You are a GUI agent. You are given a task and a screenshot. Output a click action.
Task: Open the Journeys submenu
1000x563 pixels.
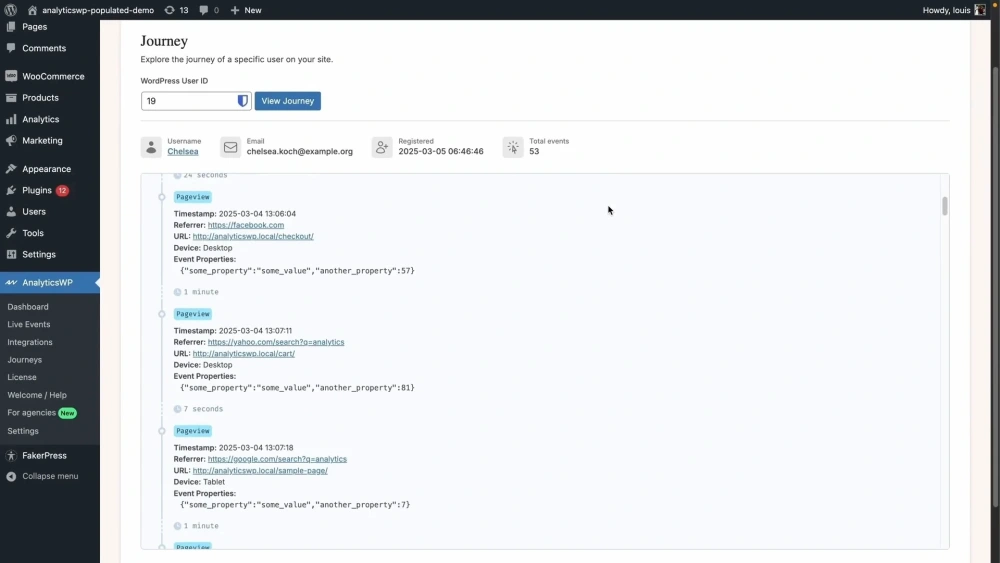pos(25,360)
